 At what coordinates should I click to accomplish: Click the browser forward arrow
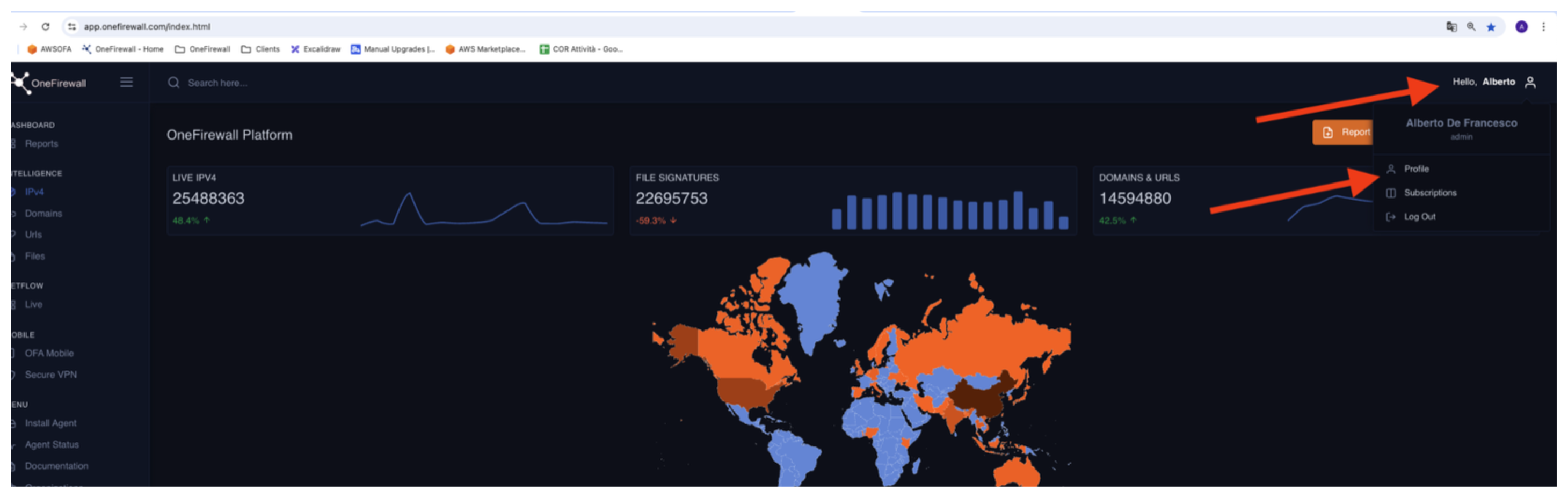23,26
